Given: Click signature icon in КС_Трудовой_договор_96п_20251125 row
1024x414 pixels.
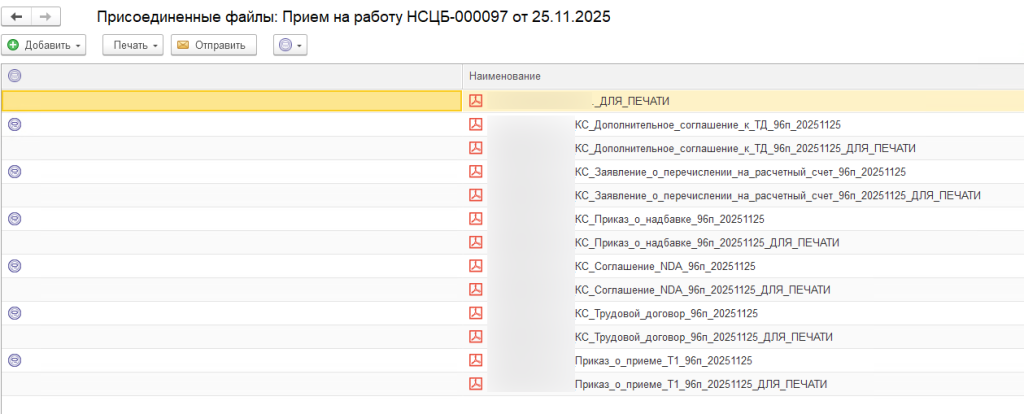Looking at the screenshot, I should coord(14,313).
